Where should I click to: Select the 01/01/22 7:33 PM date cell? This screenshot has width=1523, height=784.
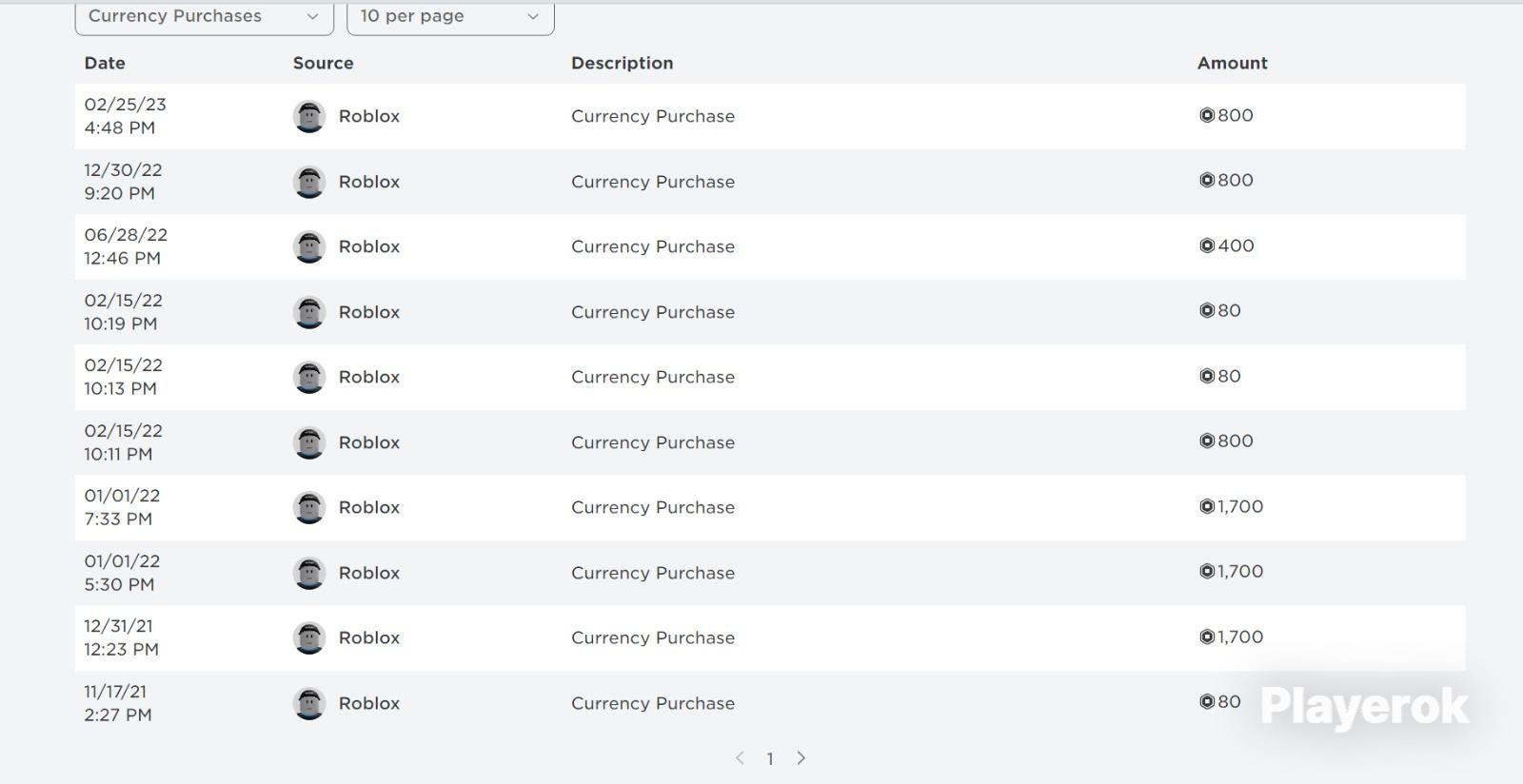click(x=122, y=507)
